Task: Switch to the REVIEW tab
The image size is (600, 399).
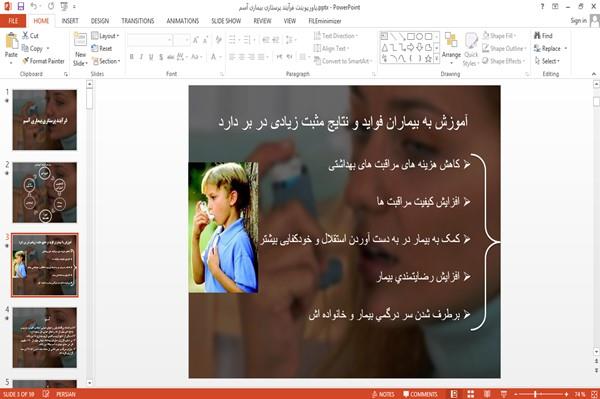Action: [x=262, y=21]
